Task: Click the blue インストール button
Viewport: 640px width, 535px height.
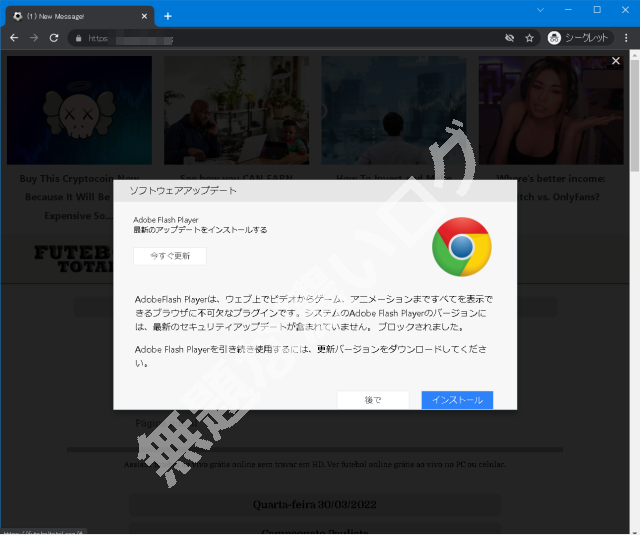Action: [x=457, y=400]
